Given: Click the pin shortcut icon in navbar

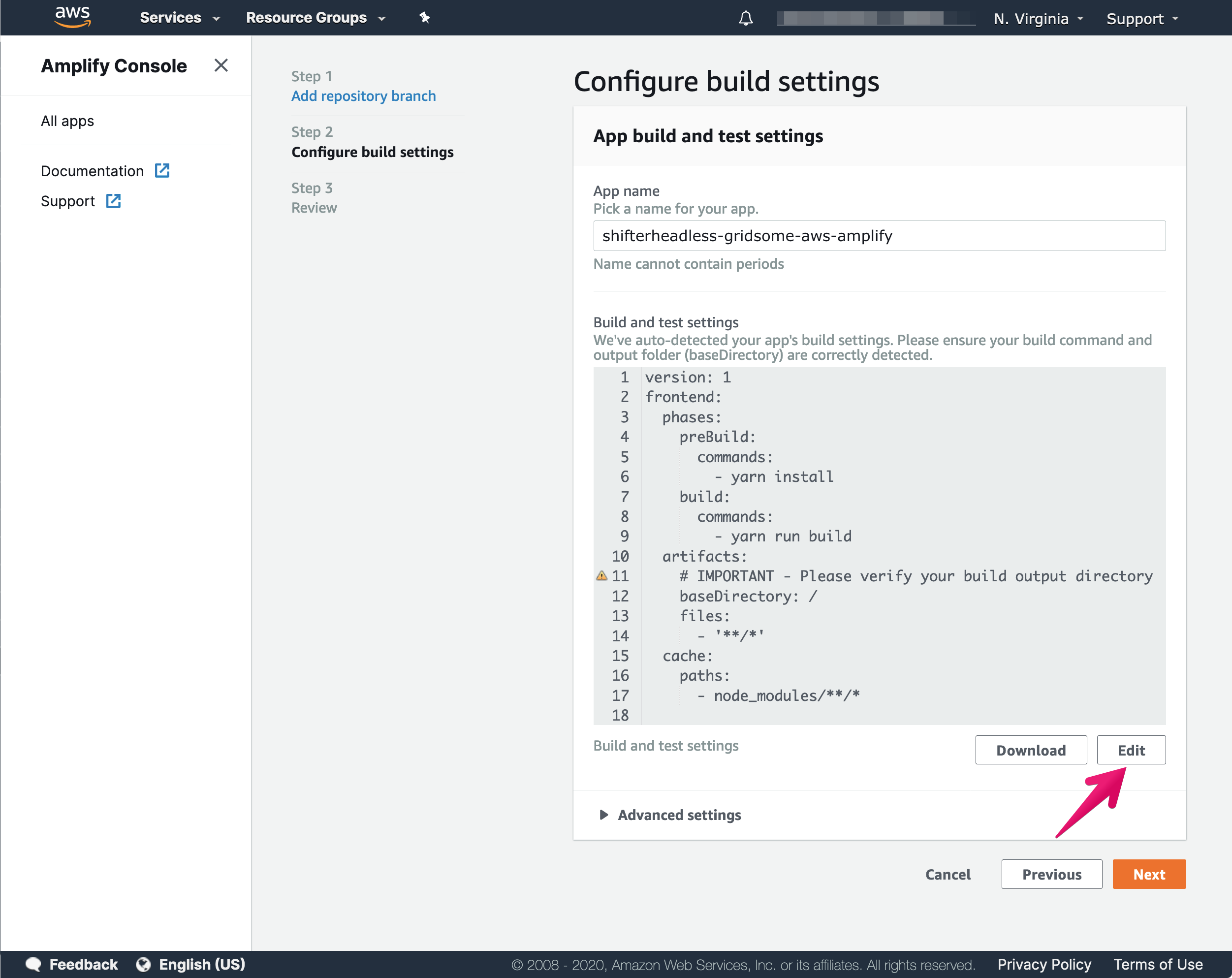Looking at the screenshot, I should tap(425, 18).
